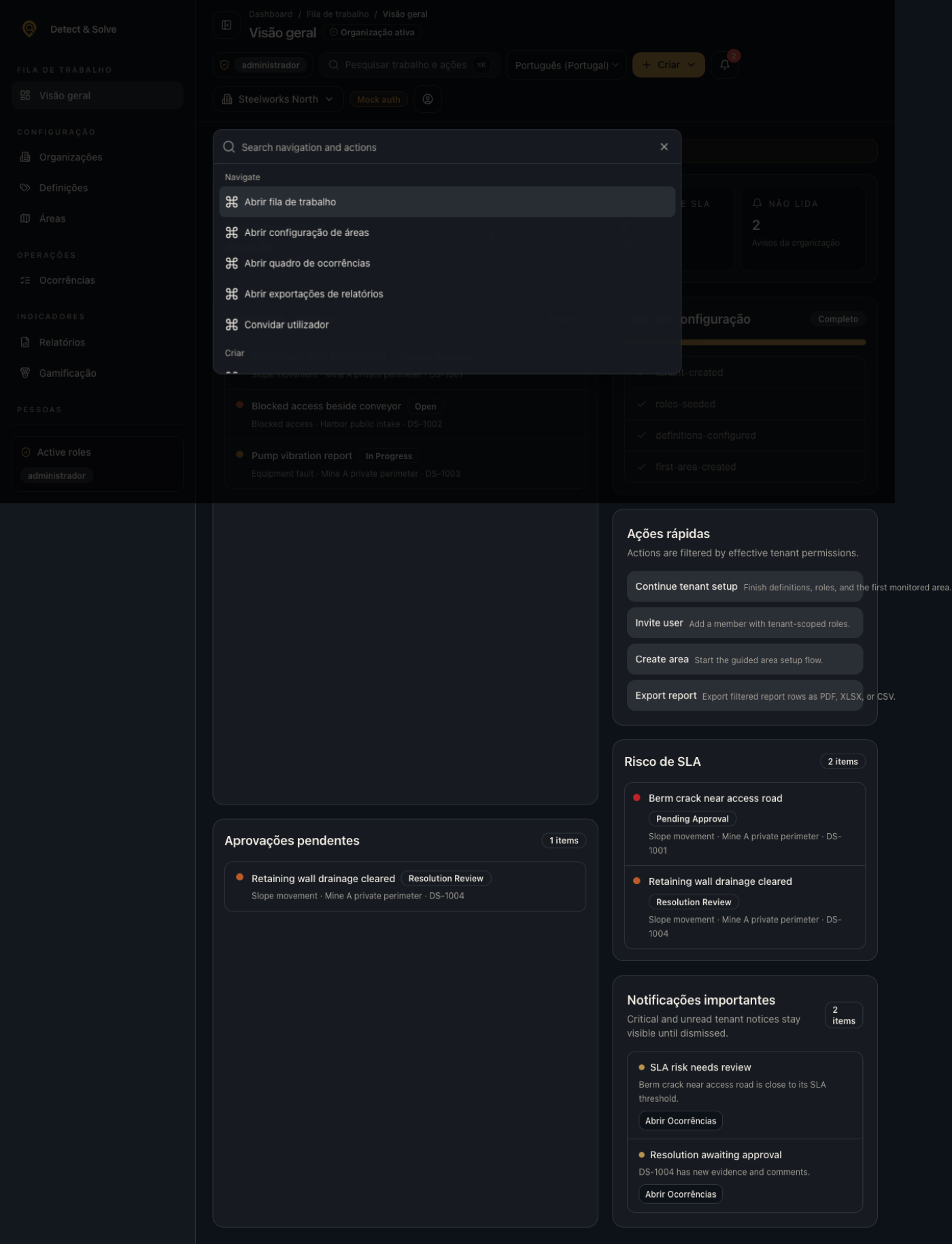The width and height of the screenshot is (952, 1244).
Task: Open the user profile icon button
Action: point(428,99)
